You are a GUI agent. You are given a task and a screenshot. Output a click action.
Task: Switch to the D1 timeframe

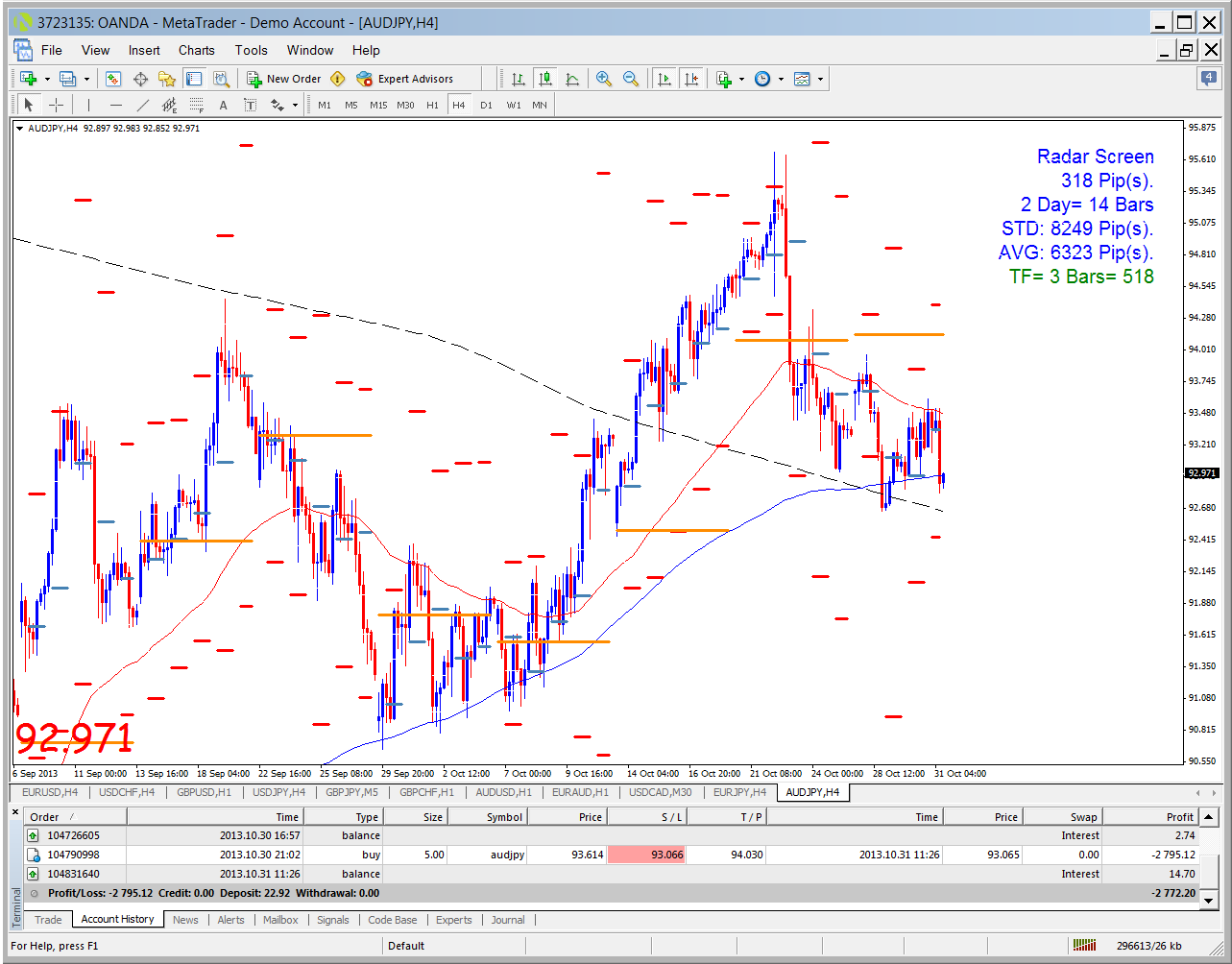pos(486,105)
